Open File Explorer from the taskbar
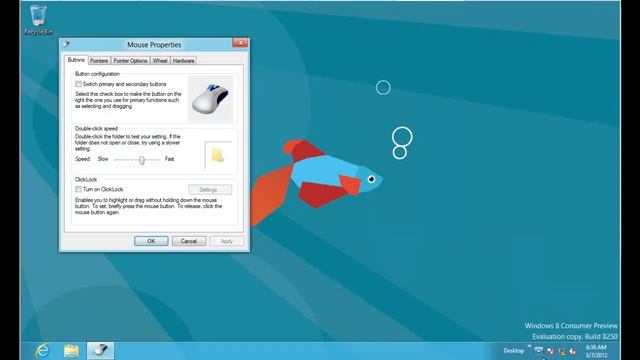This screenshot has height=360, width=640. point(71,351)
